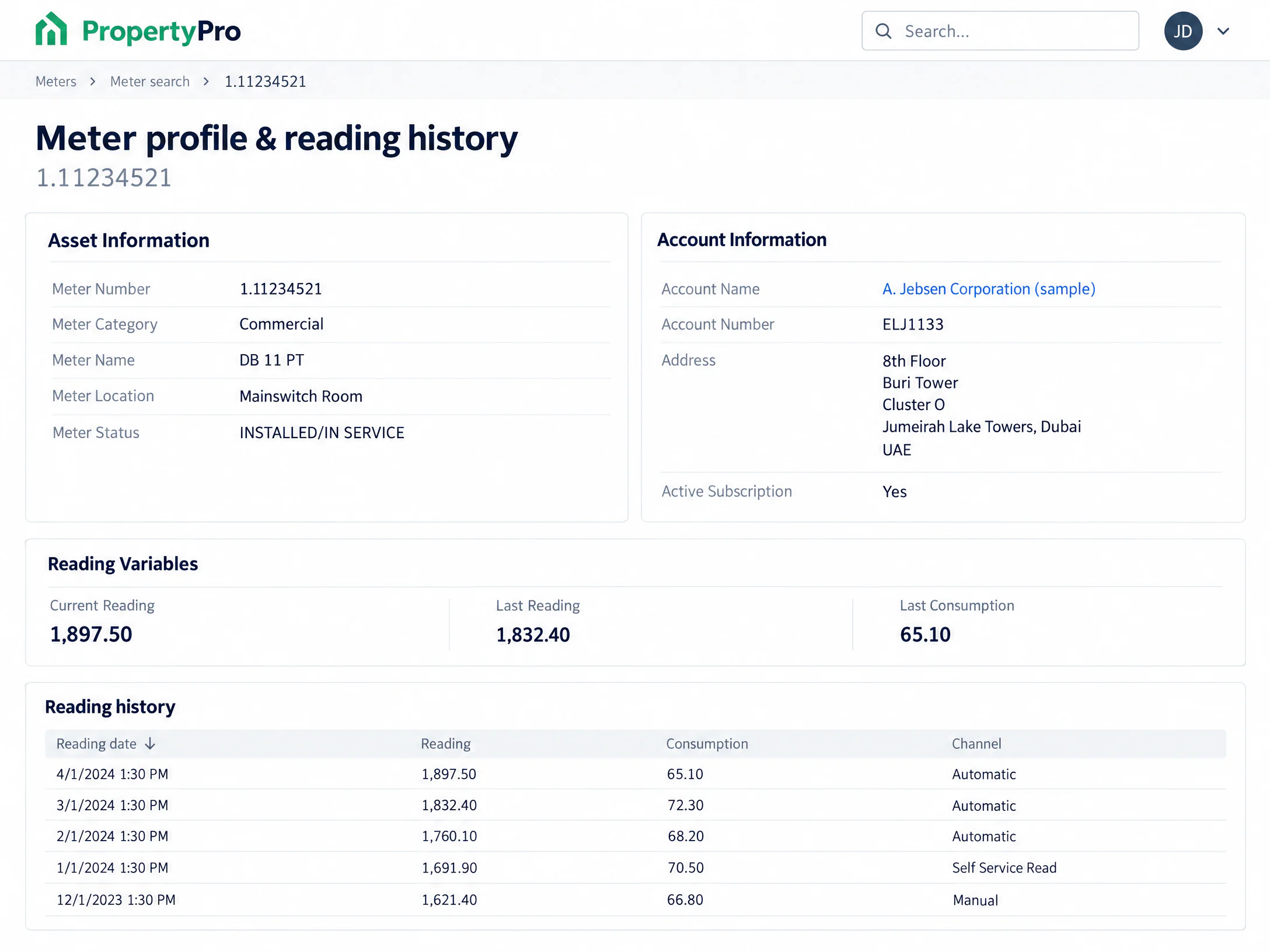1270x952 pixels.
Task: Click account number ELJ1133
Action: 913,324
